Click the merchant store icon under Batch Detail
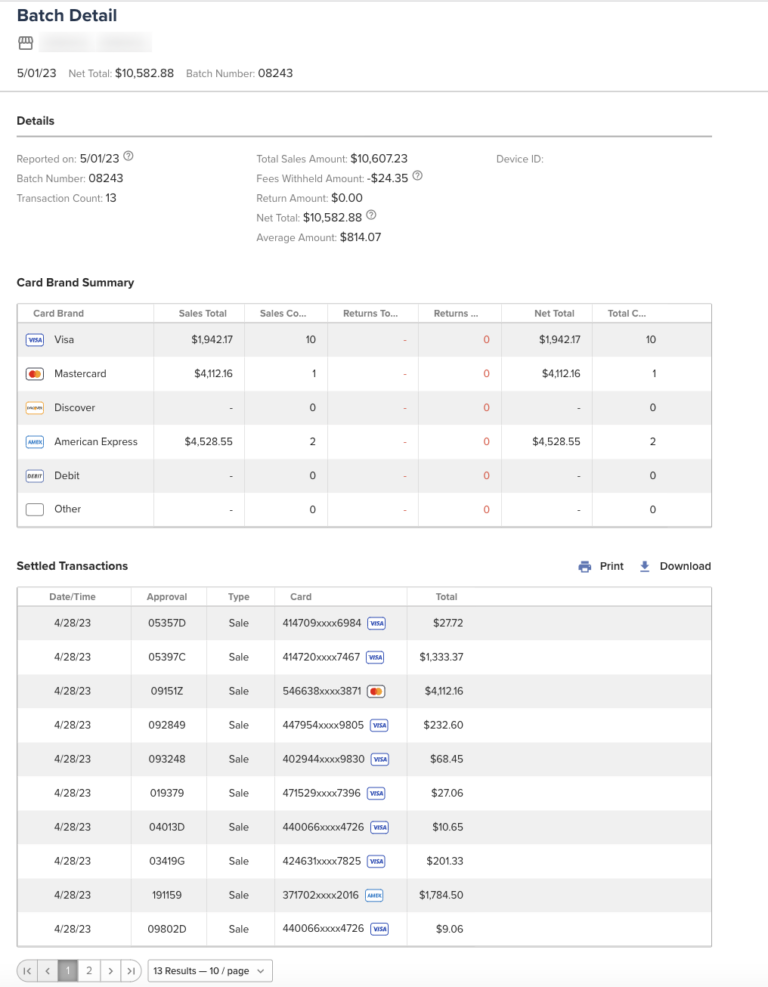768x987 pixels. (x=25, y=42)
